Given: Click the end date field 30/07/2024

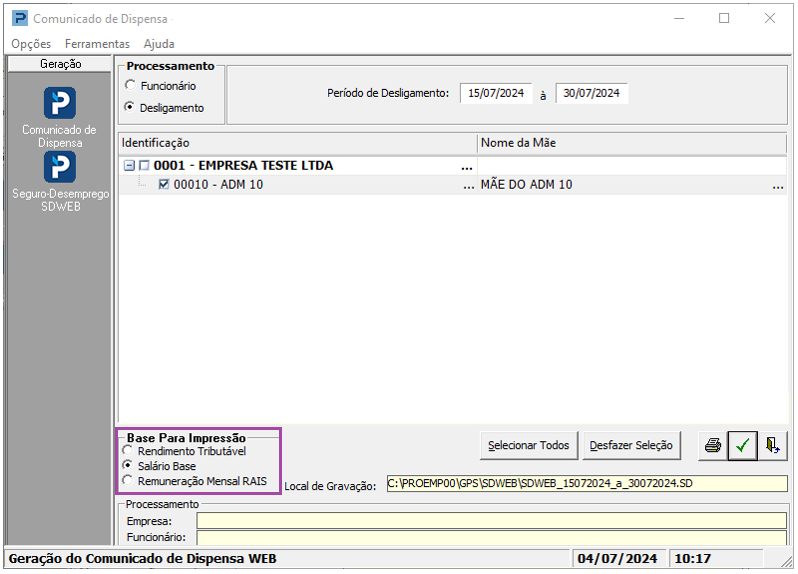Looking at the screenshot, I should (x=591, y=93).
